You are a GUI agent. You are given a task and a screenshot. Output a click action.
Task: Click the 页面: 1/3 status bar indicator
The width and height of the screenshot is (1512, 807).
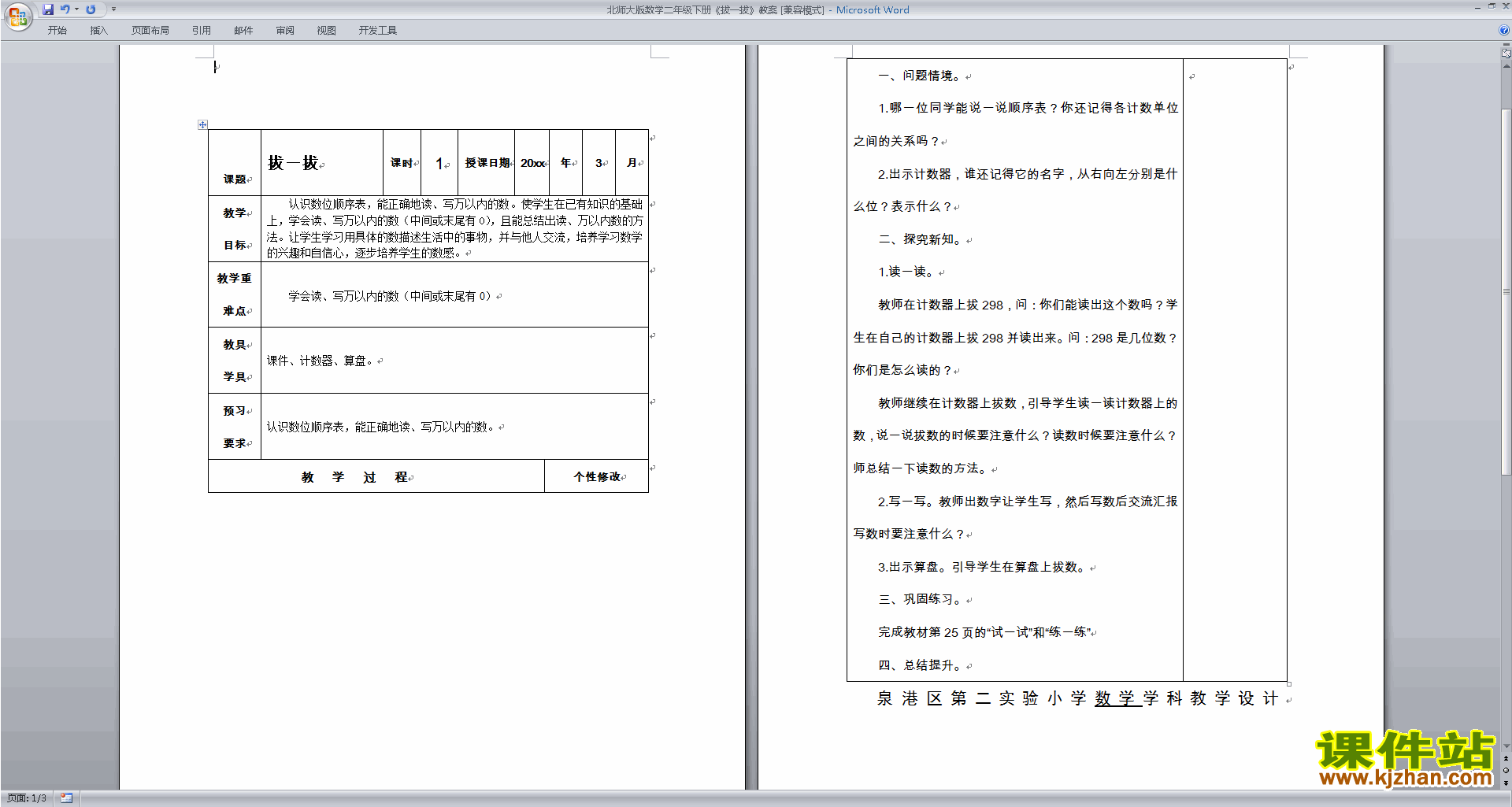point(27,798)
